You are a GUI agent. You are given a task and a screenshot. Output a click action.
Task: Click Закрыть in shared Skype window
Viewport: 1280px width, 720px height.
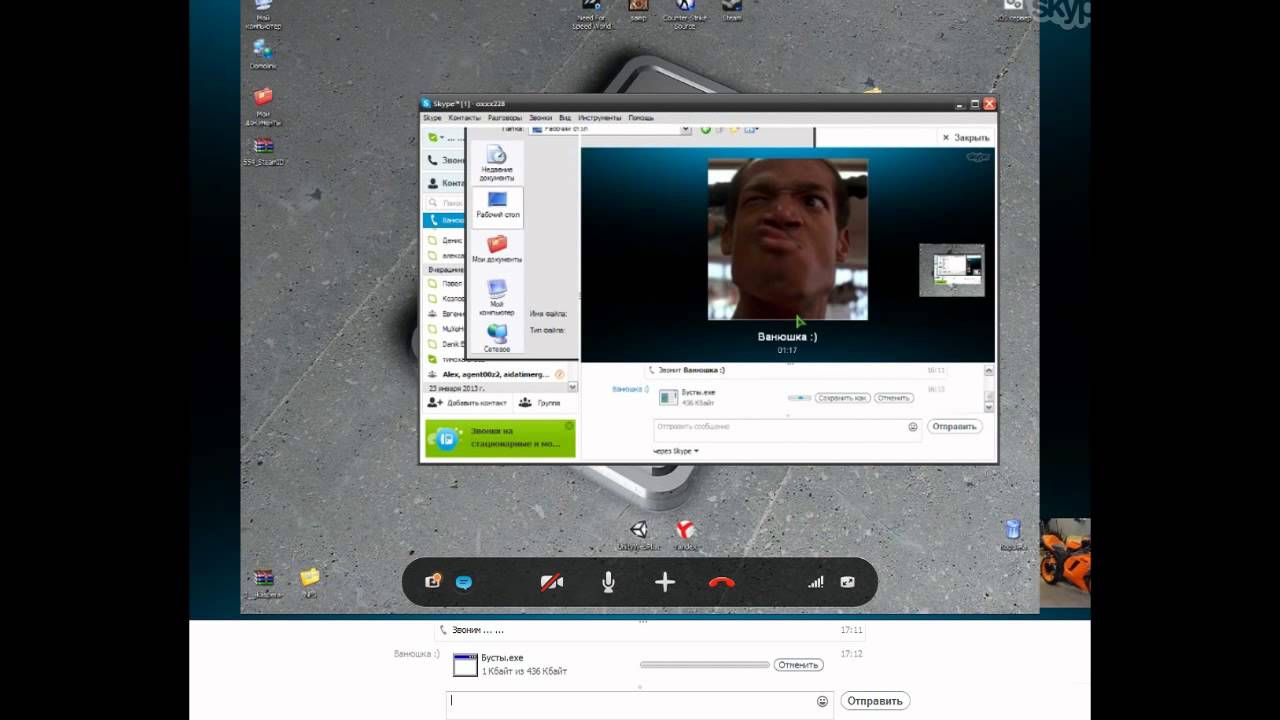pyautogui.click(x=966, y=138)
